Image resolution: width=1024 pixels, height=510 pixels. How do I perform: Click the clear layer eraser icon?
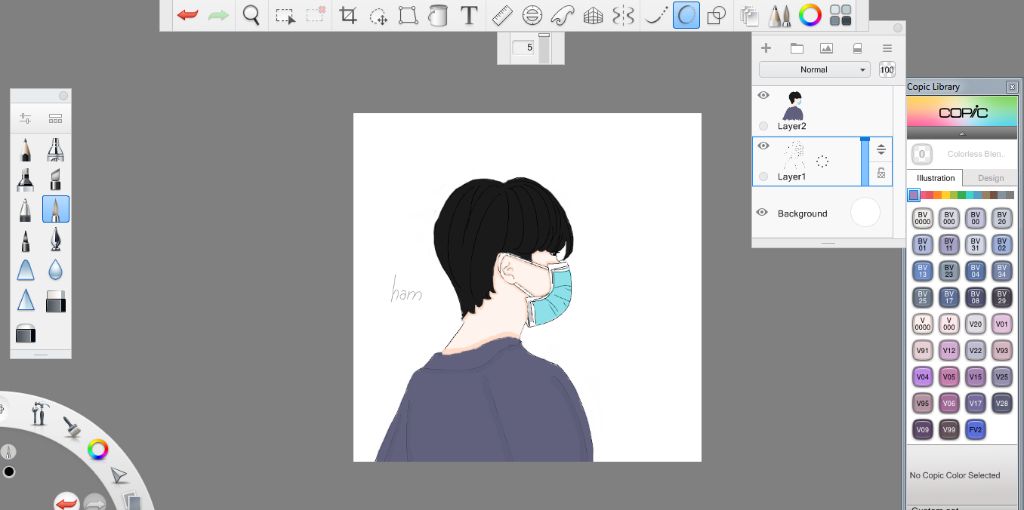[x=857, y=48]
